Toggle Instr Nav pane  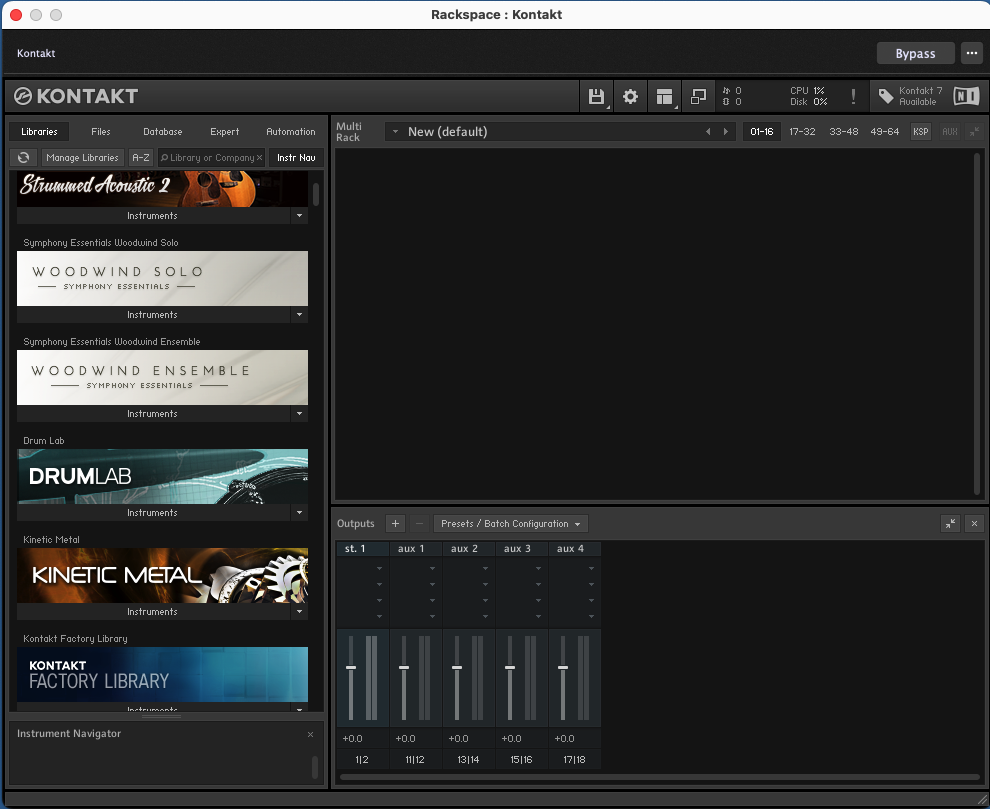pyautogui.click(x=296, y=157)
